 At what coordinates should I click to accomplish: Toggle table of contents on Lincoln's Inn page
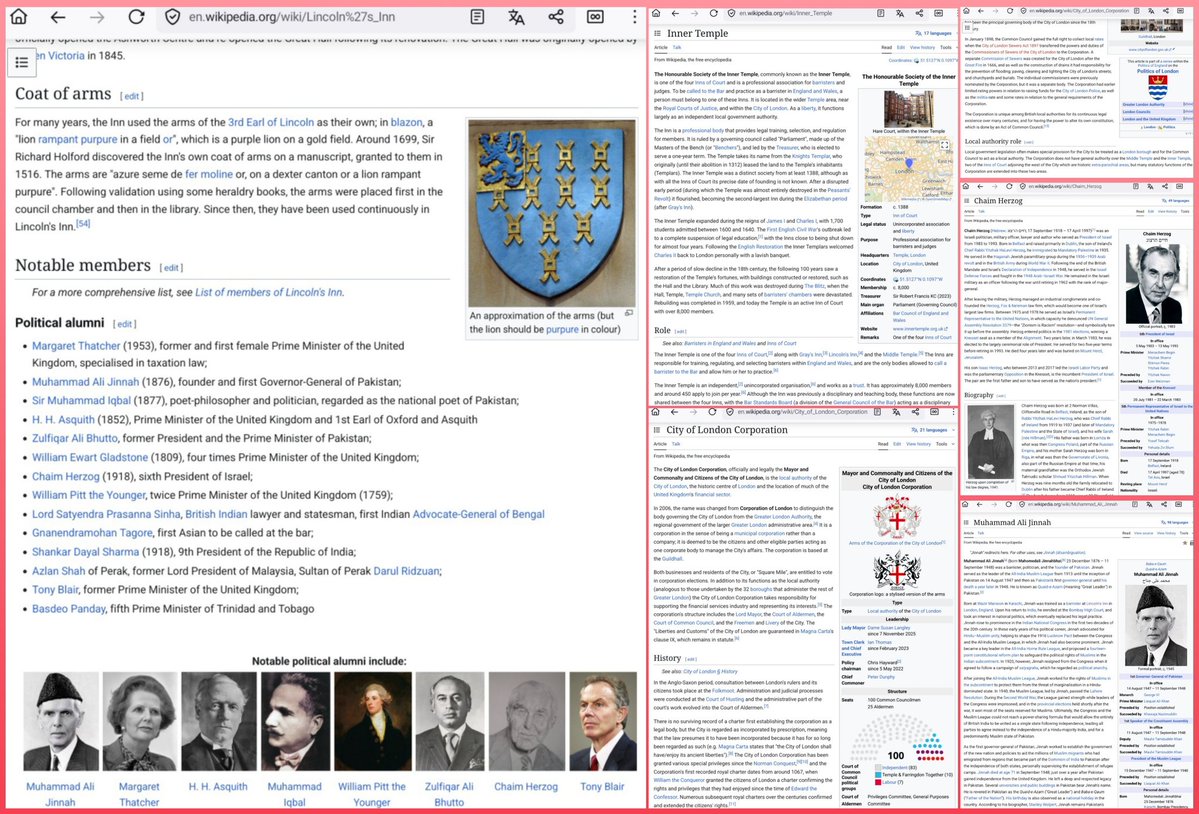click(x=22, y=63)
